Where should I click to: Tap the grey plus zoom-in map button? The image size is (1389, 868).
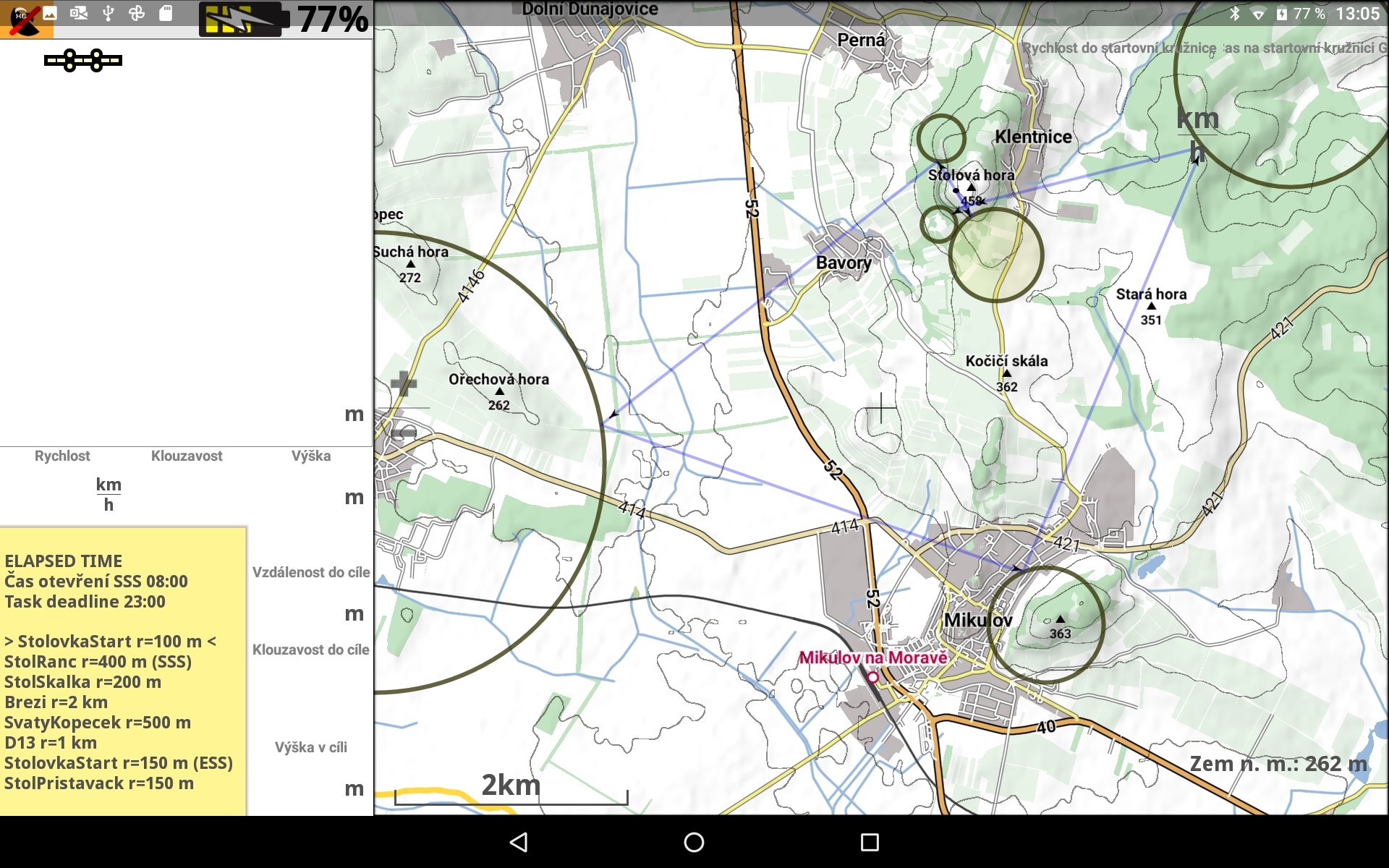[x=404, y=383]
